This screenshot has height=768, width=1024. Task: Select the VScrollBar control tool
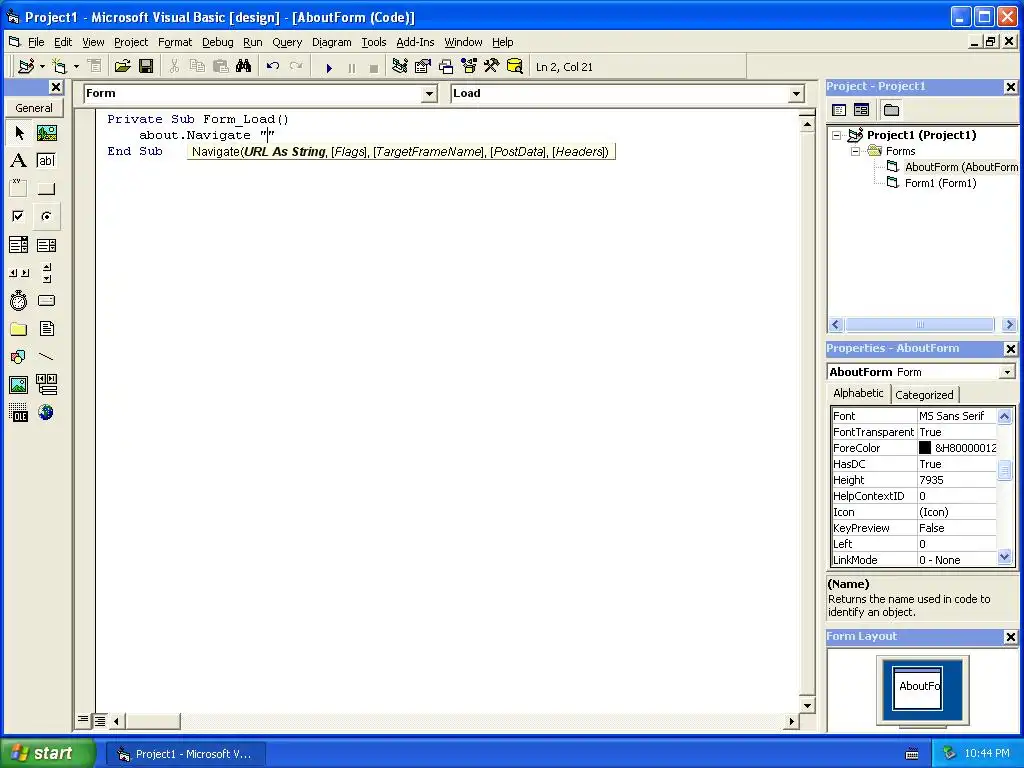(46, 273)
